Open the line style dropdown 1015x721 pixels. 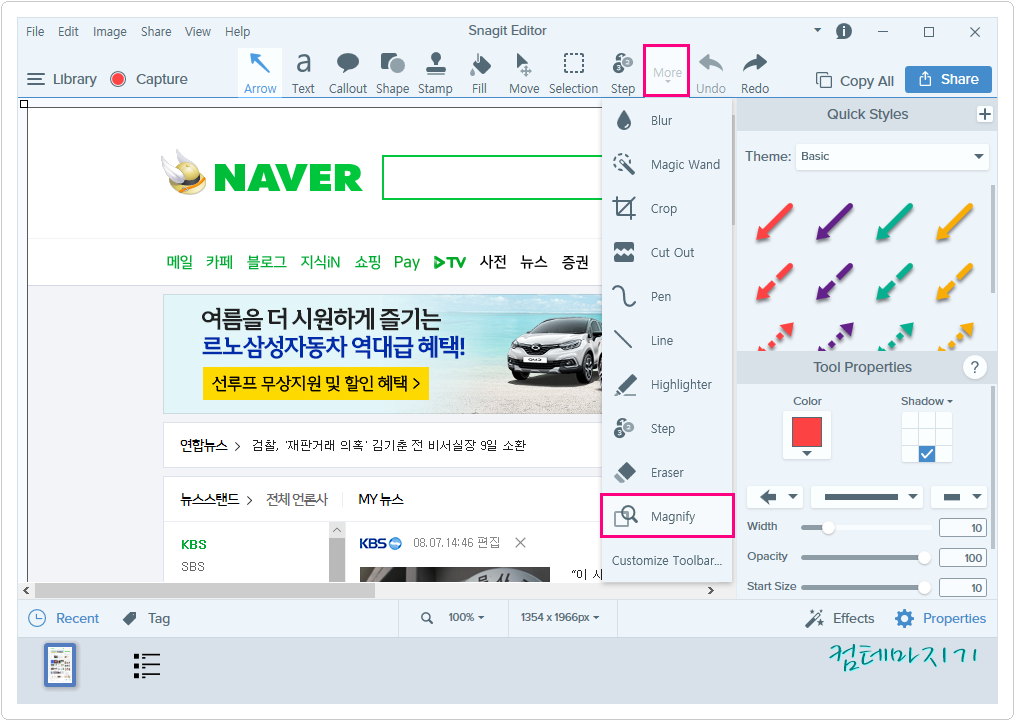click(866, 497)
